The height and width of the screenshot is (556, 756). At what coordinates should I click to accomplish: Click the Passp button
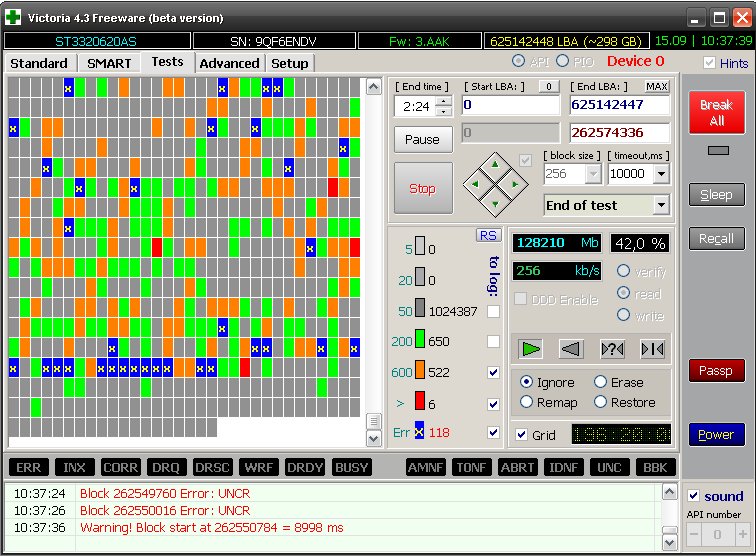point(716,370)
